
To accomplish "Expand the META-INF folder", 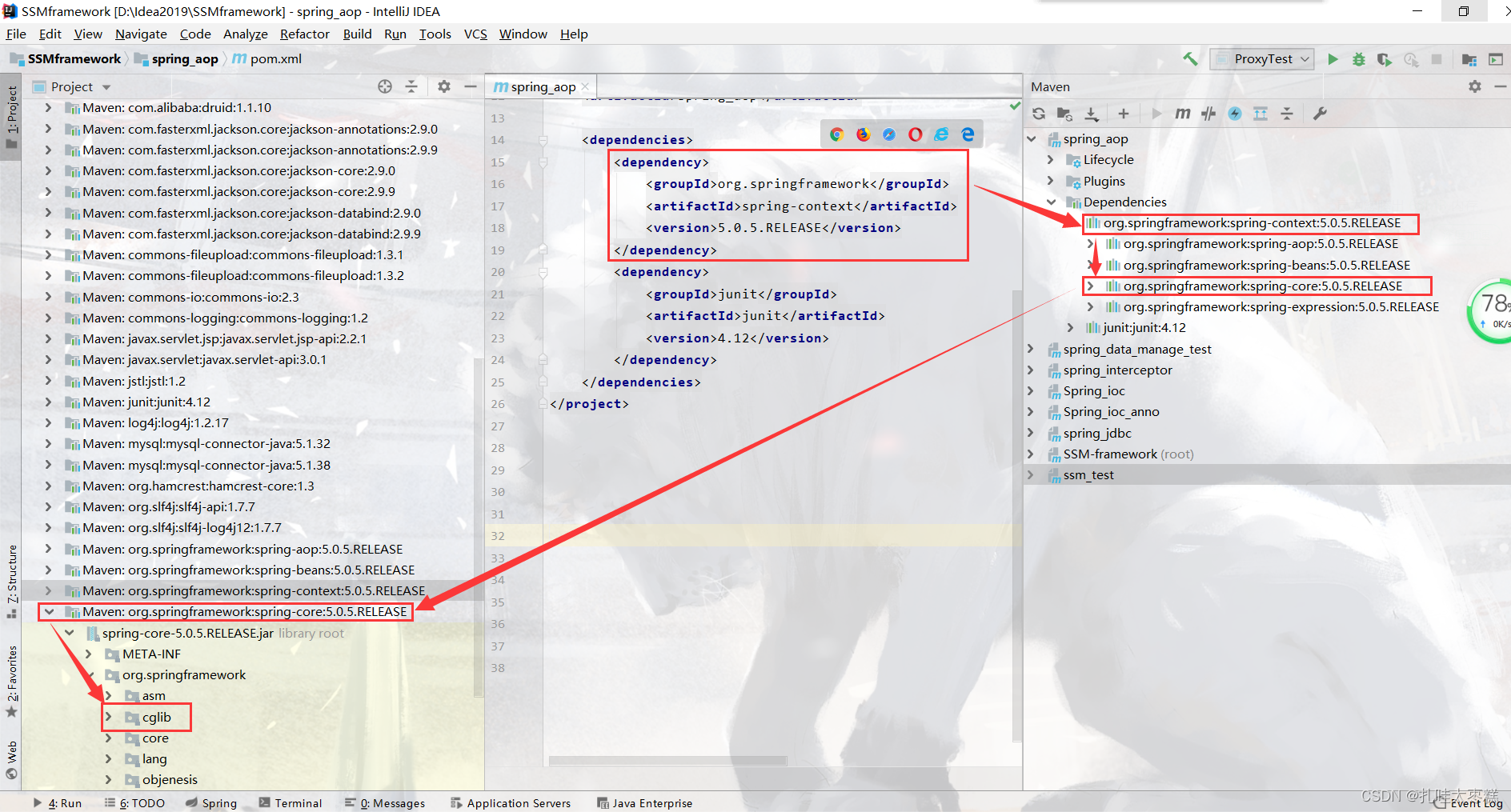I will 89,654.
